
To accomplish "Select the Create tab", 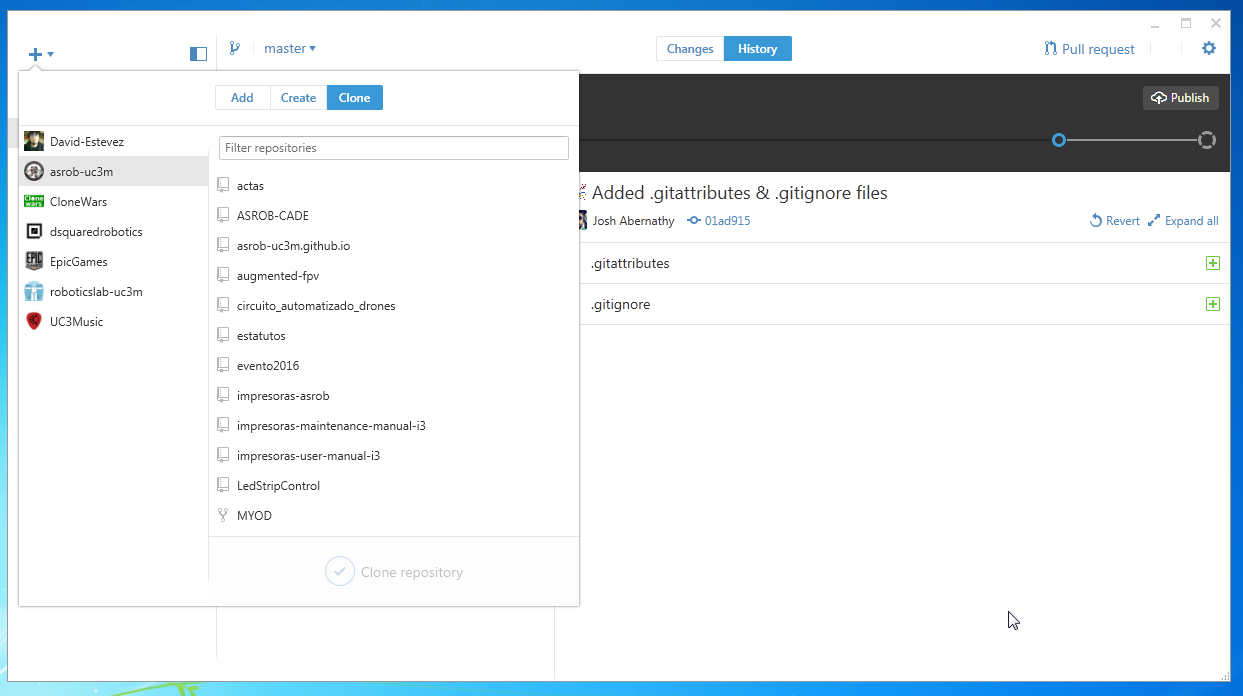I will 298,97.
